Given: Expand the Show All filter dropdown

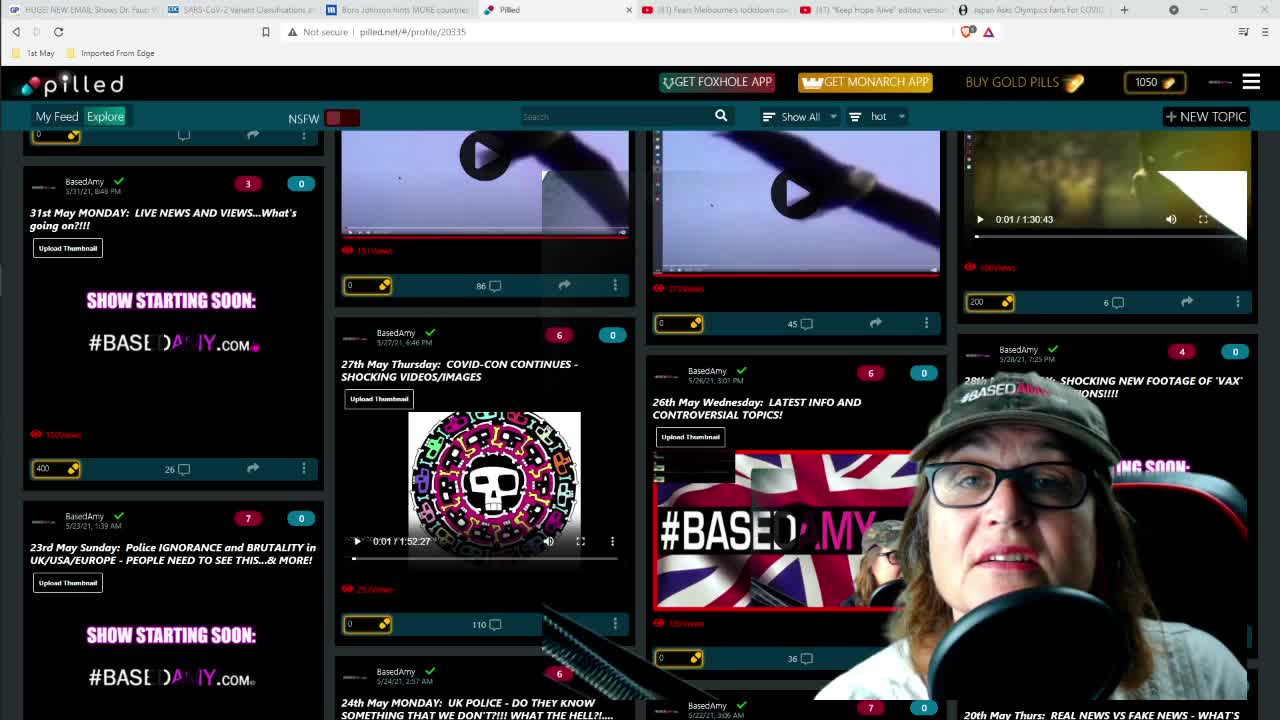Looking at the screenshot, I should [x=799, y=117].
